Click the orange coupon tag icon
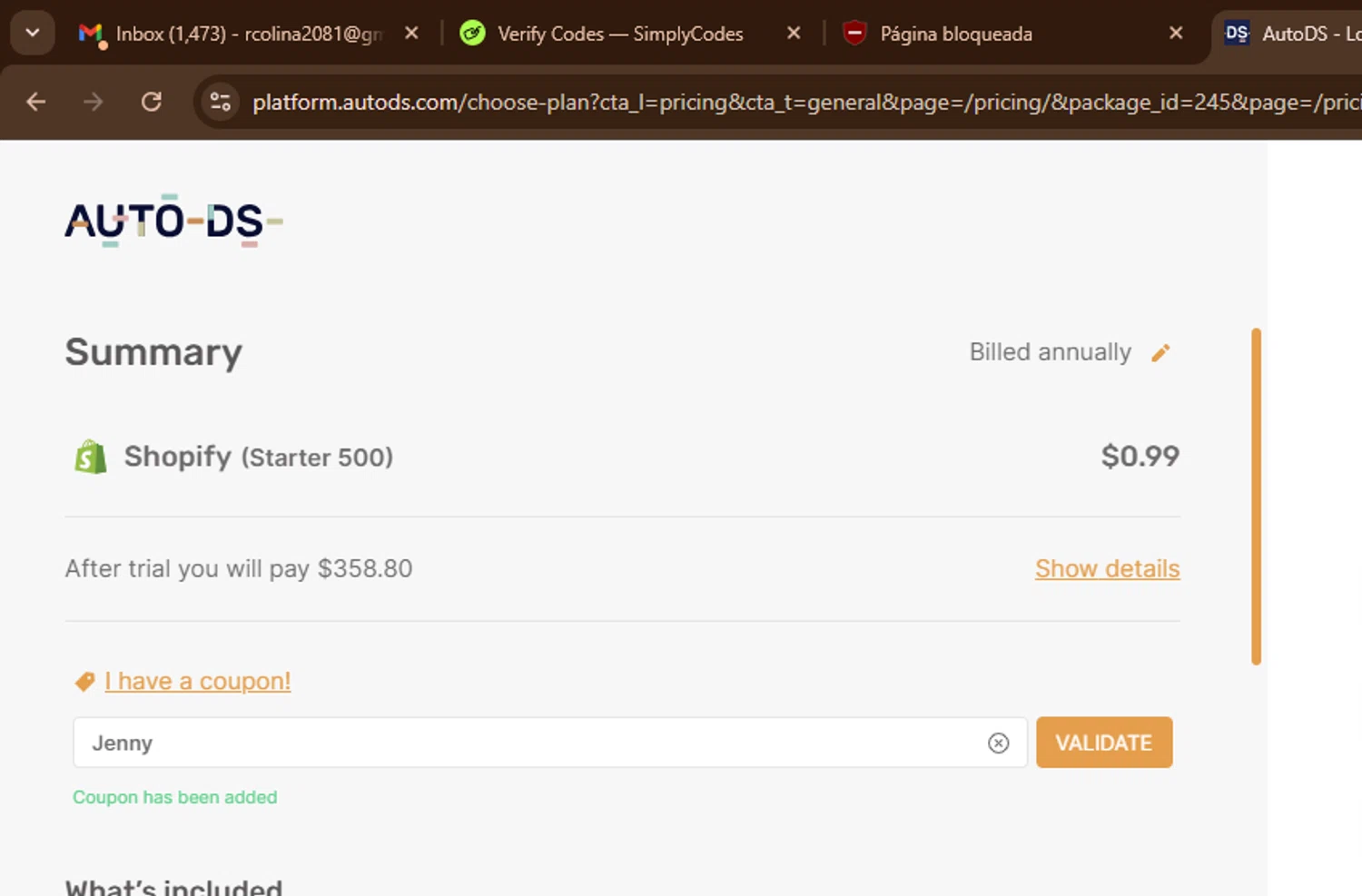 click(84, 682)
